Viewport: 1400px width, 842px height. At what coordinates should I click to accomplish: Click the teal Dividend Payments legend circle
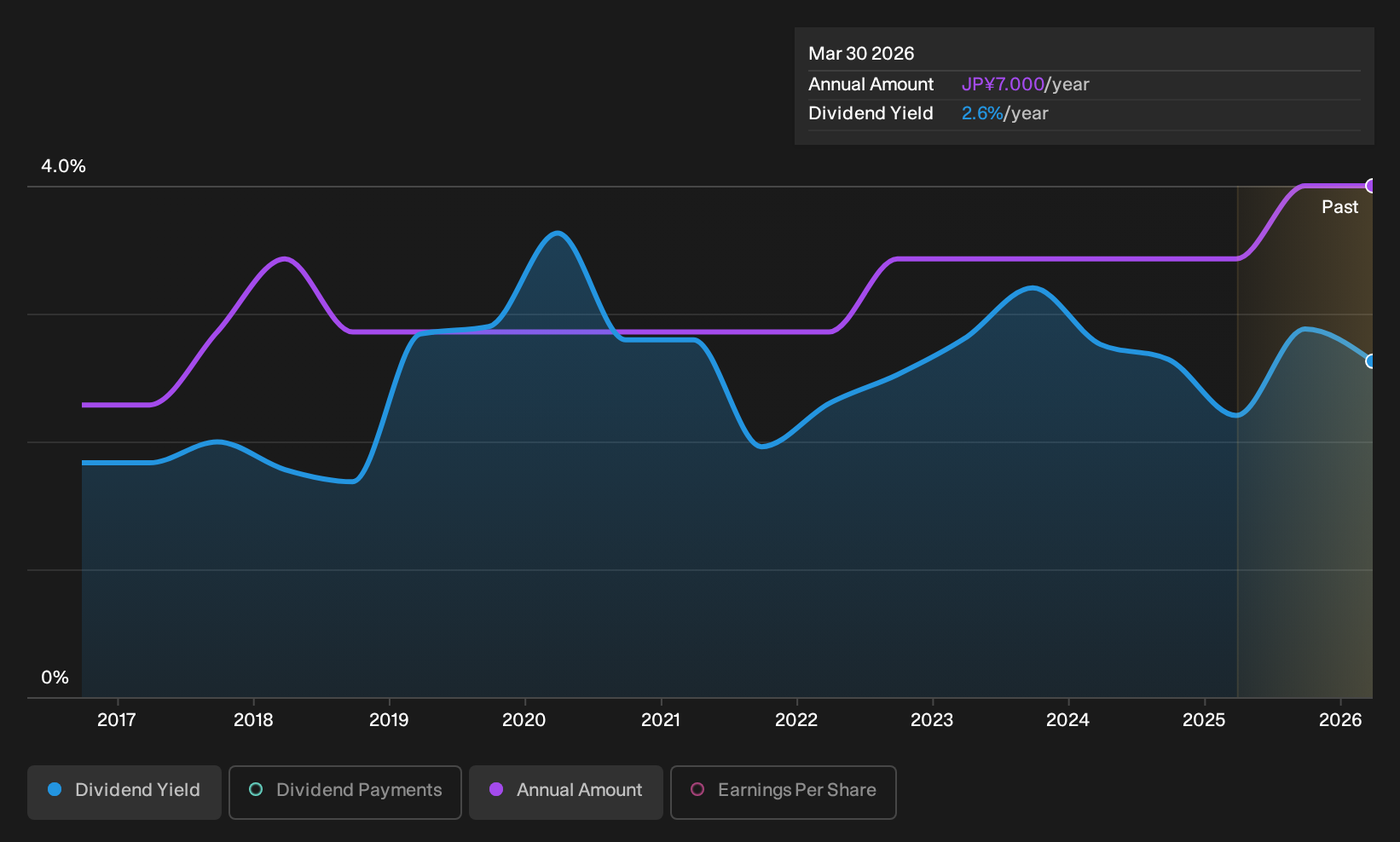click(256, 790)
